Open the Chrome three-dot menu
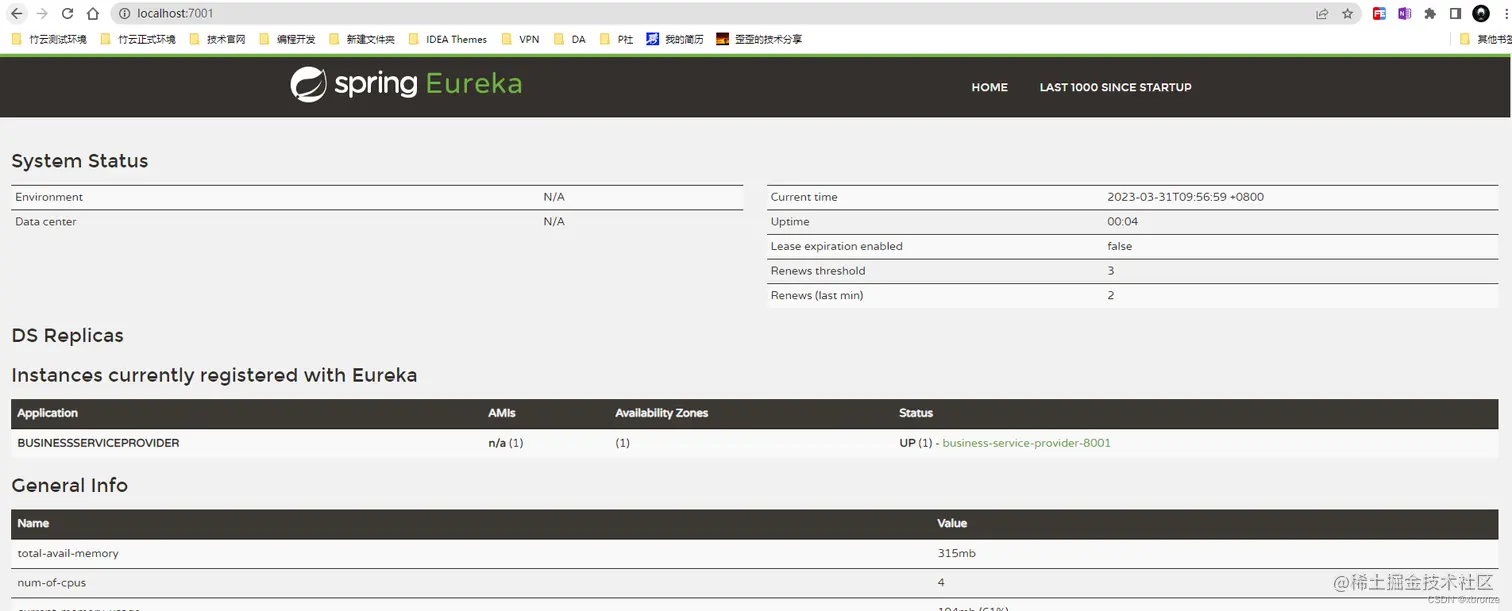Screen dimensions: 1512x611 [1505, 14]
